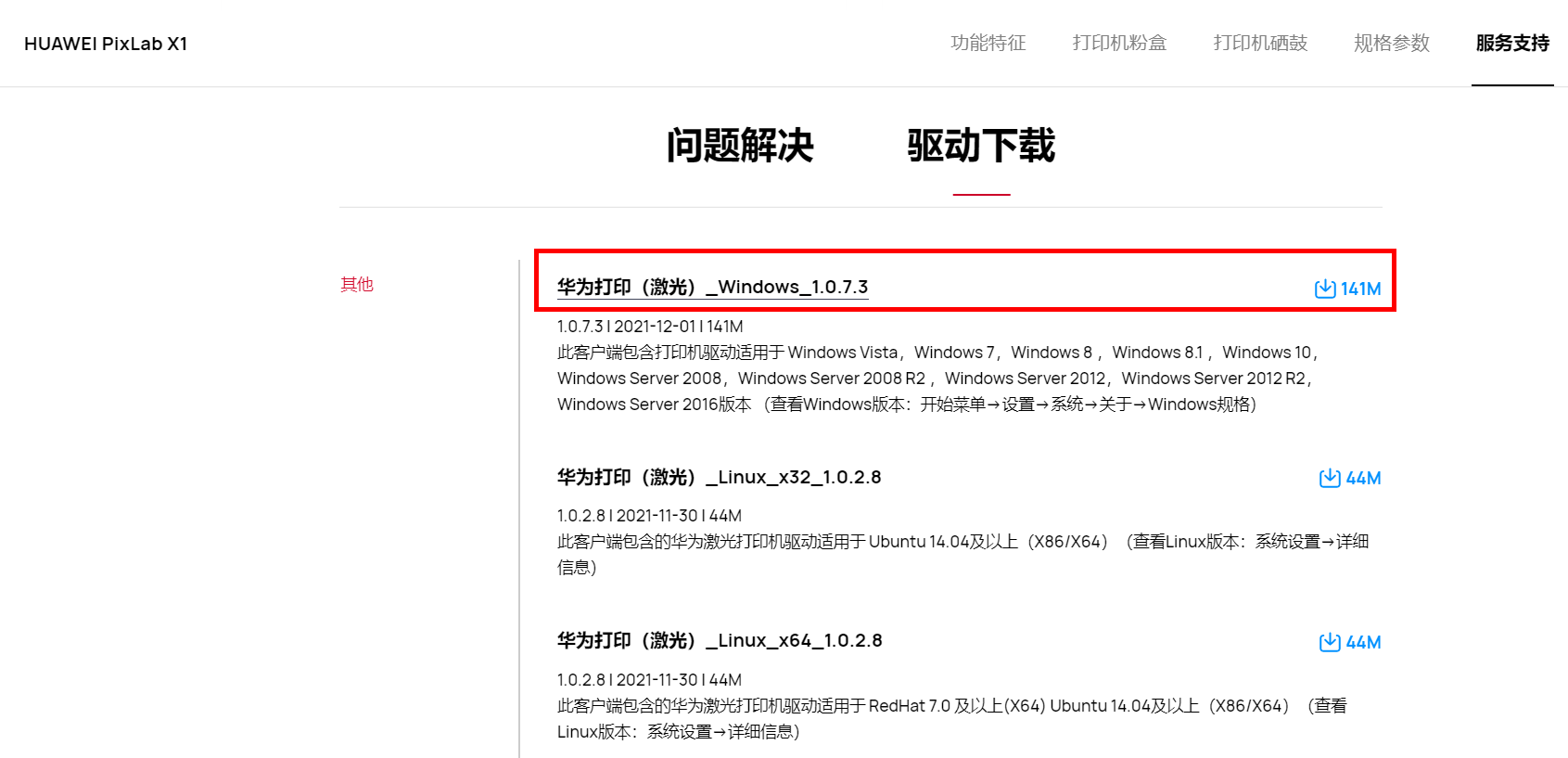Open the 打印机粉盒 nav tab
This screenshot has width=1568, height=758.
pyautogui.click(x=1119, y=43)
